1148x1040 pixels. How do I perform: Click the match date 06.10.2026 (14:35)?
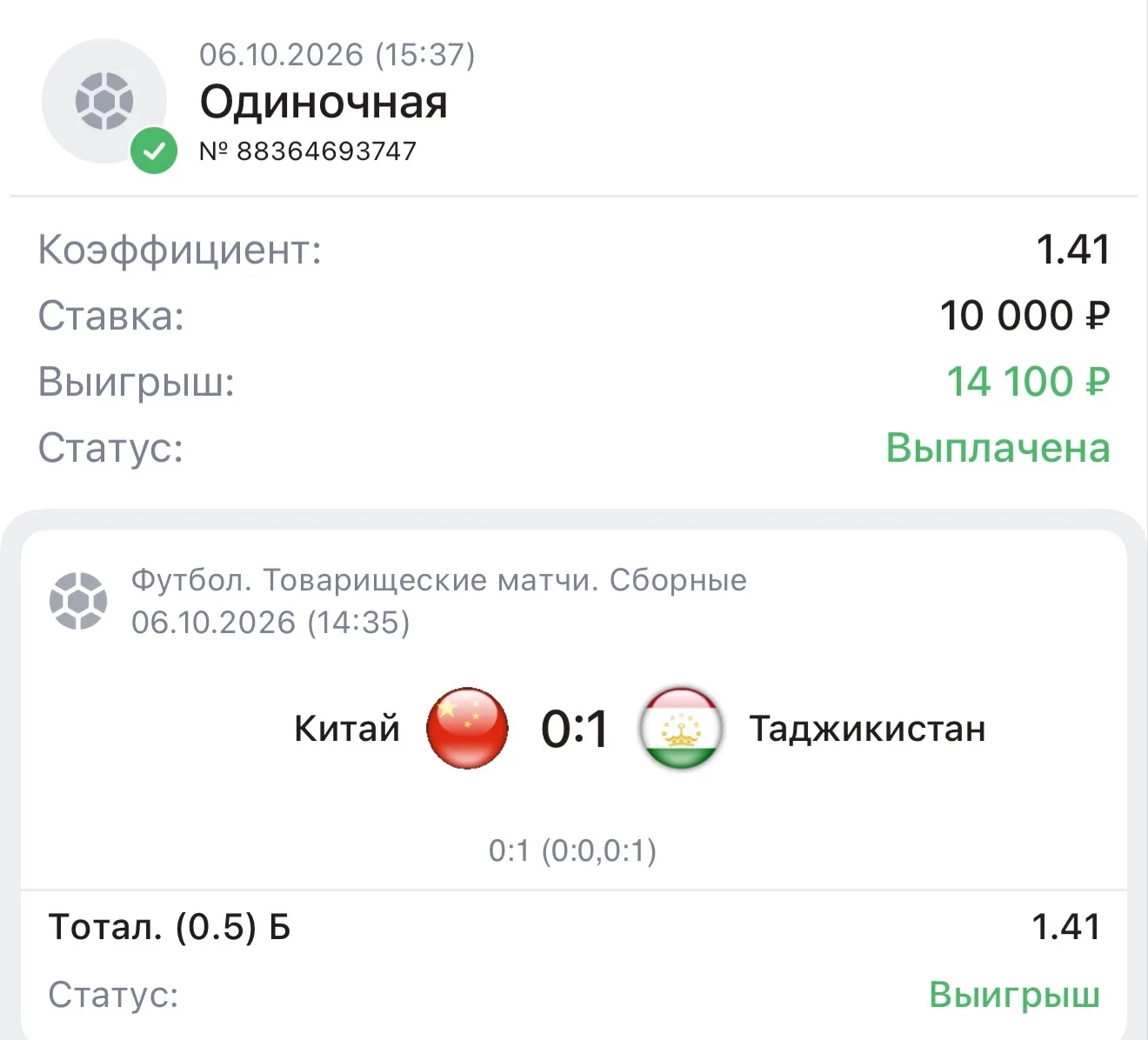[x=270, y=623]
